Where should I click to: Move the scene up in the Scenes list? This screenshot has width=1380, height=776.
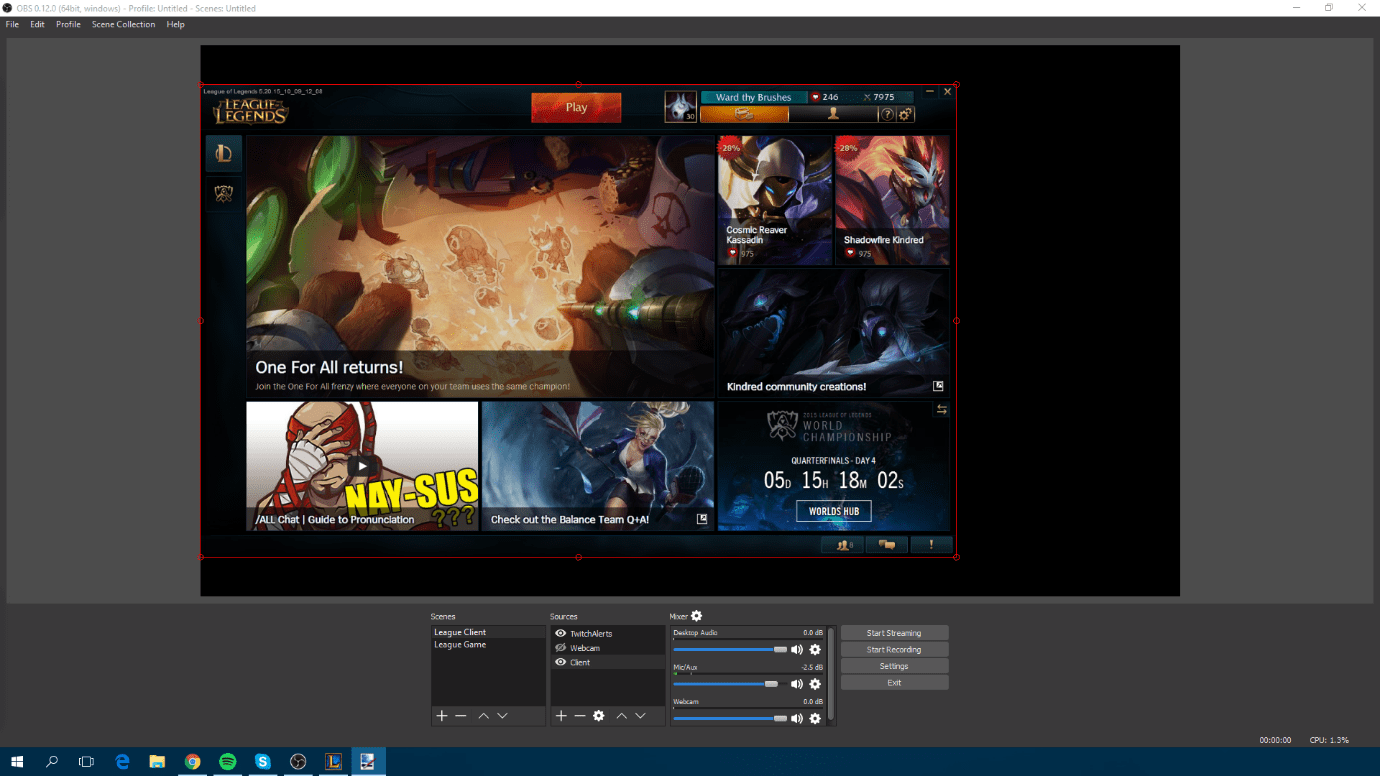[x=483, y=716]
